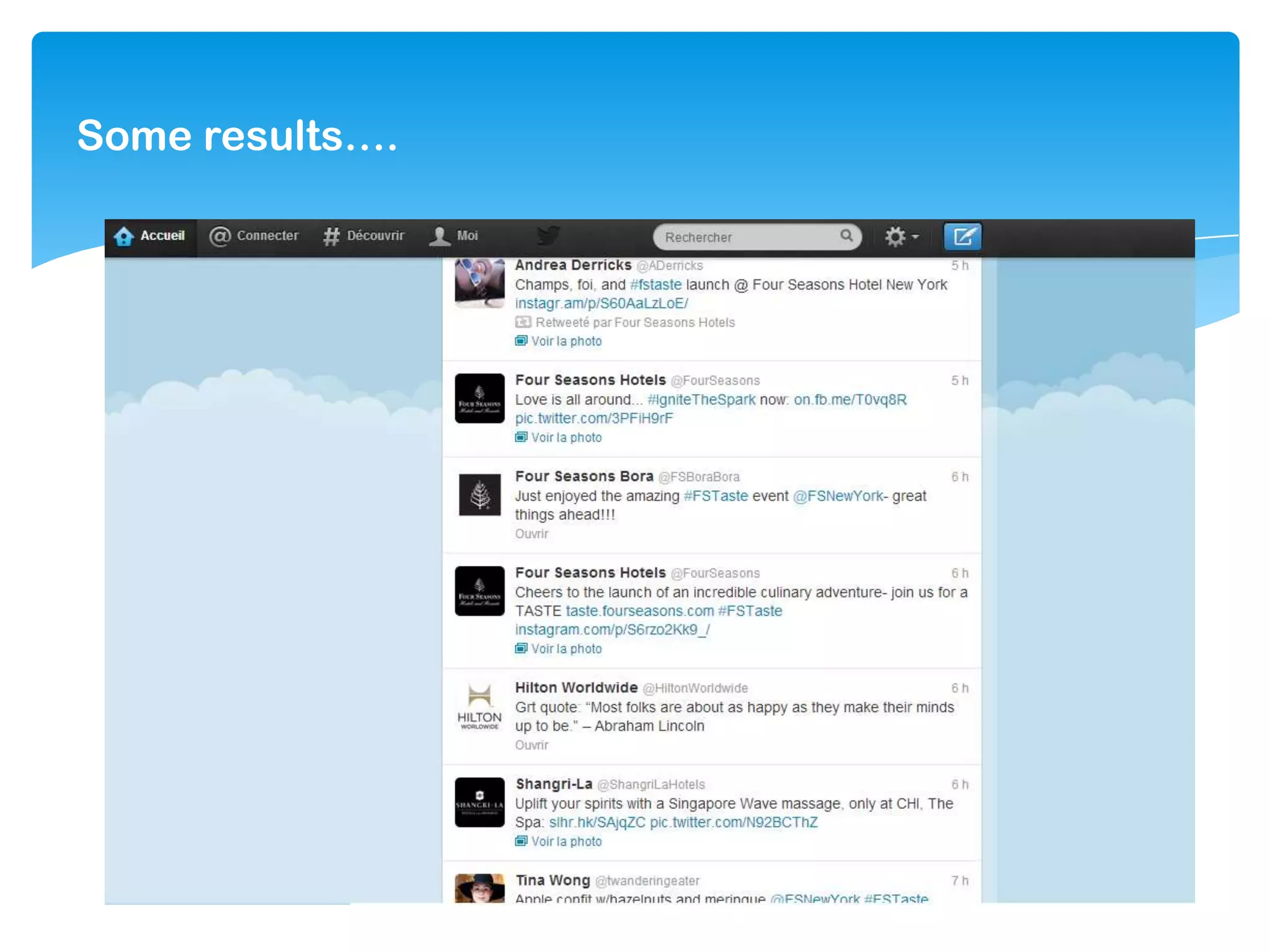Open the #fstaste hashtag link
1270x952 pixels.
click(655, 284)
